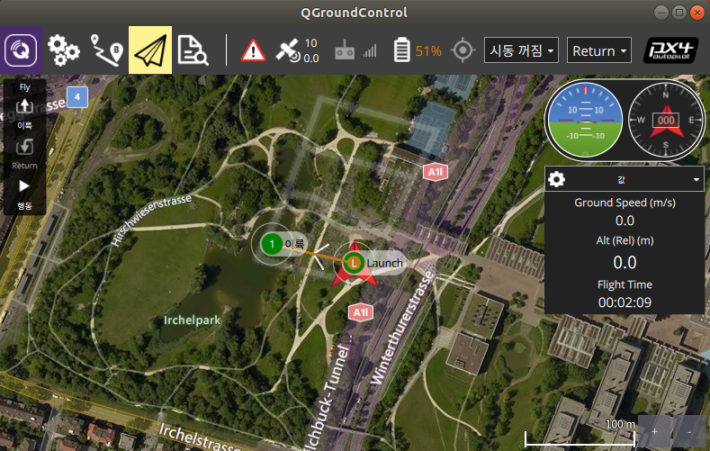Click the upper A1I highway marker

click(435, 172)
